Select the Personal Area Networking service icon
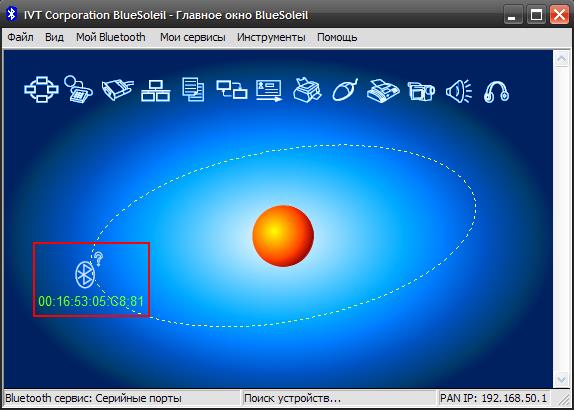Viewport: 574px width, 410px height. [x=41, y=90]
